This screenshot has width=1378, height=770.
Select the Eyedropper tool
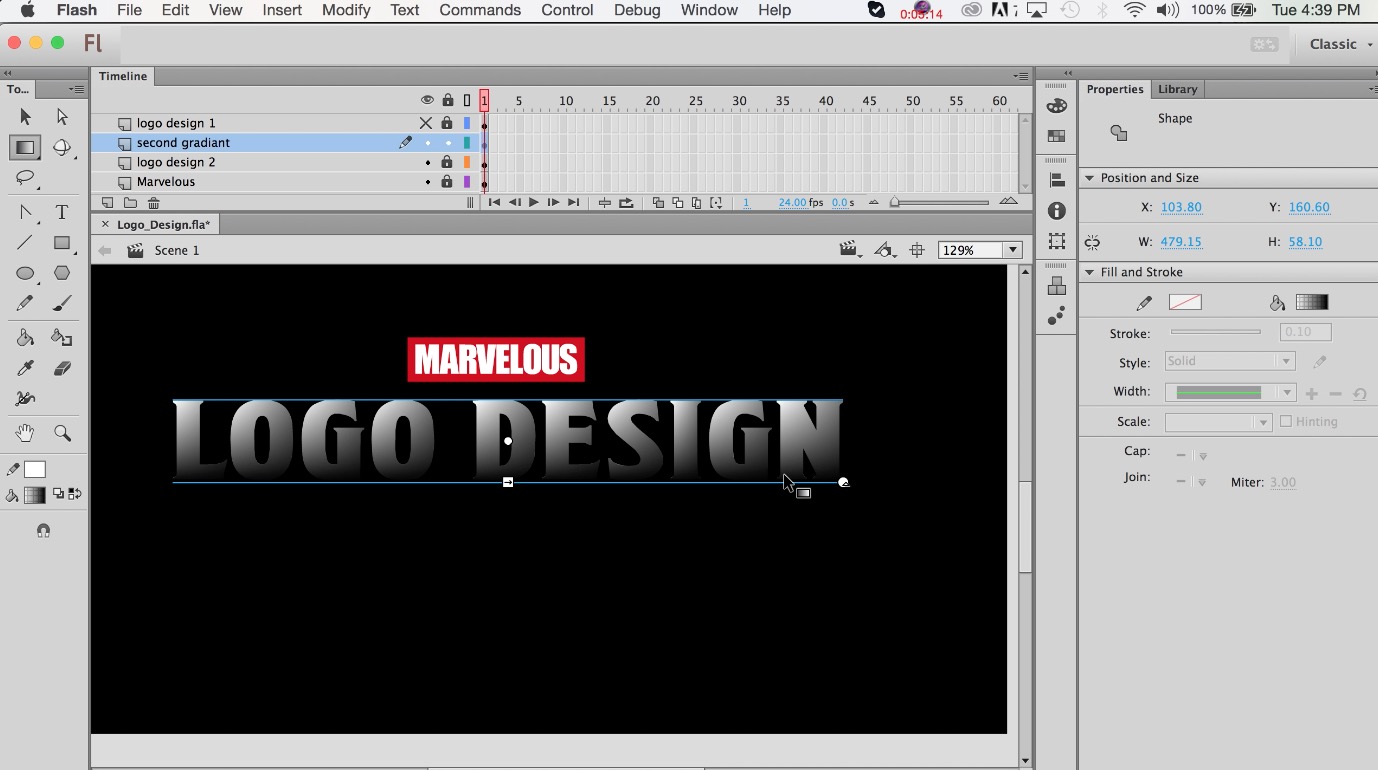pos(26,368)
